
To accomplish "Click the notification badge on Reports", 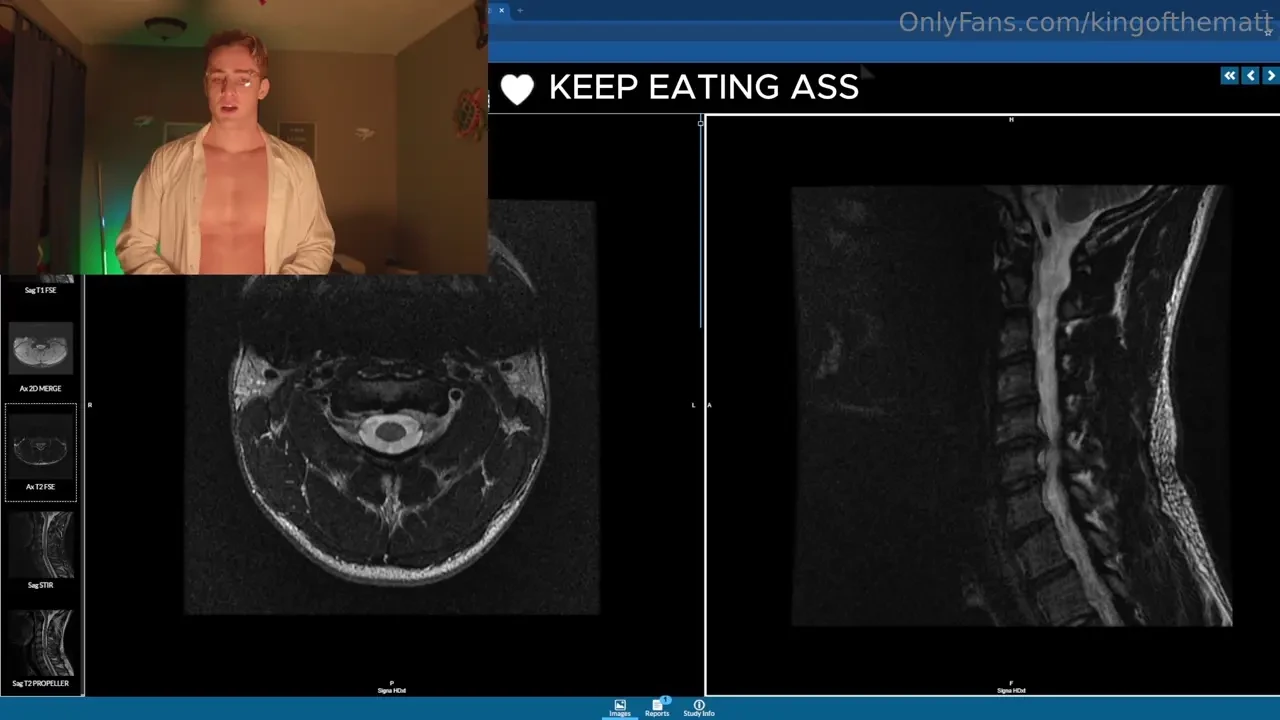I will tap(664, 700).
